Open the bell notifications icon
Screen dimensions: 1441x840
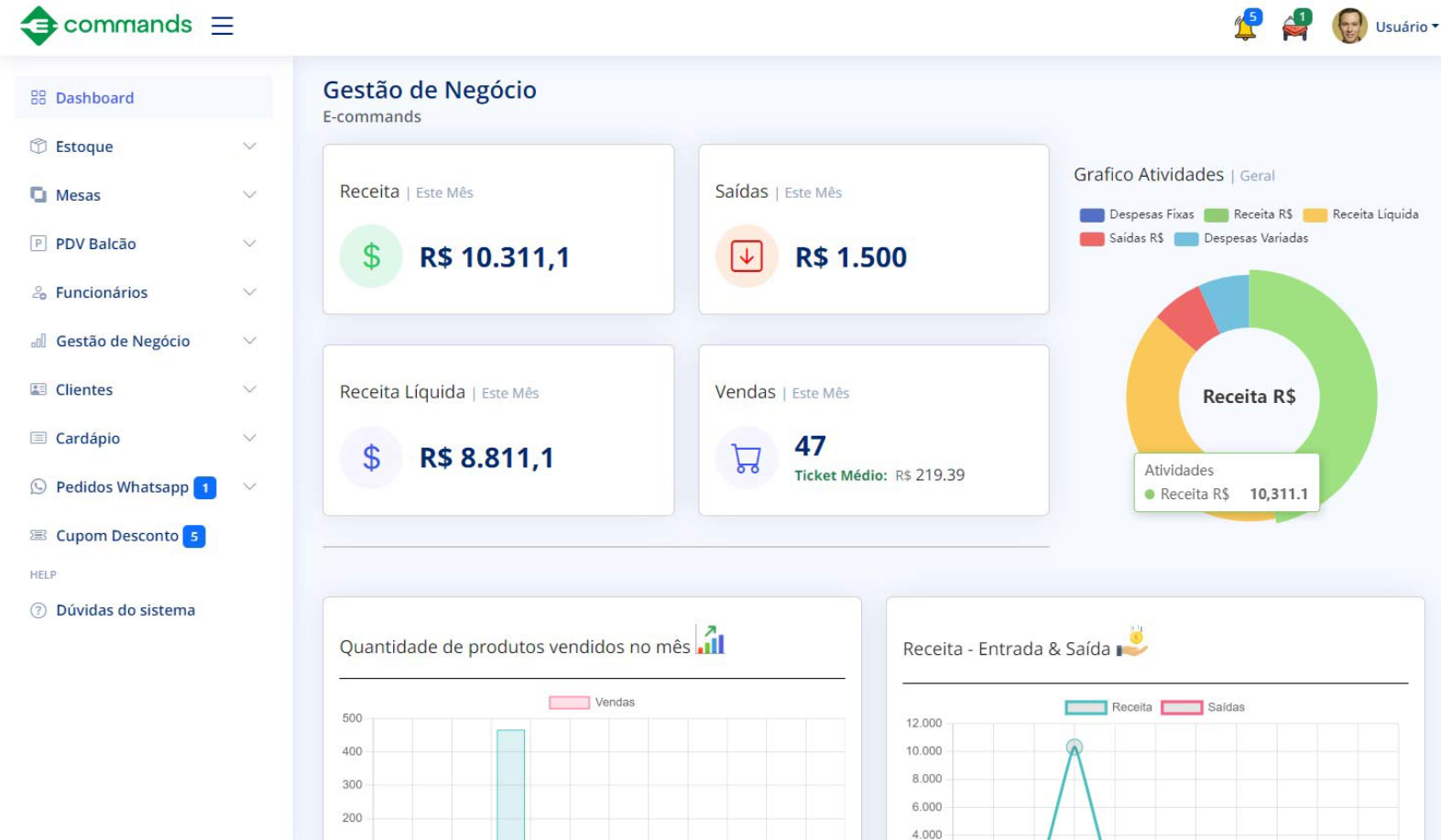pos(1245,27)
